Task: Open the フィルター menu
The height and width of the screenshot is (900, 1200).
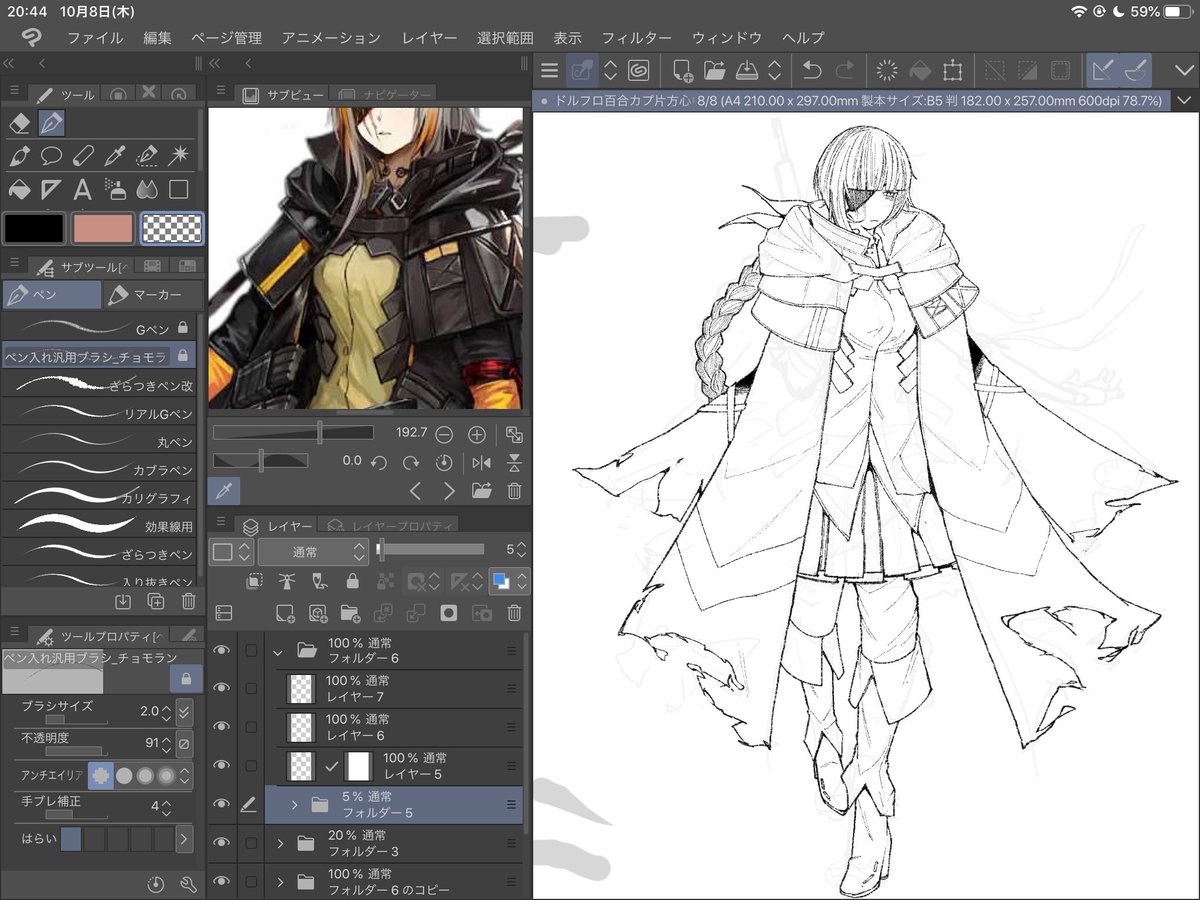Action: (636, 38)
